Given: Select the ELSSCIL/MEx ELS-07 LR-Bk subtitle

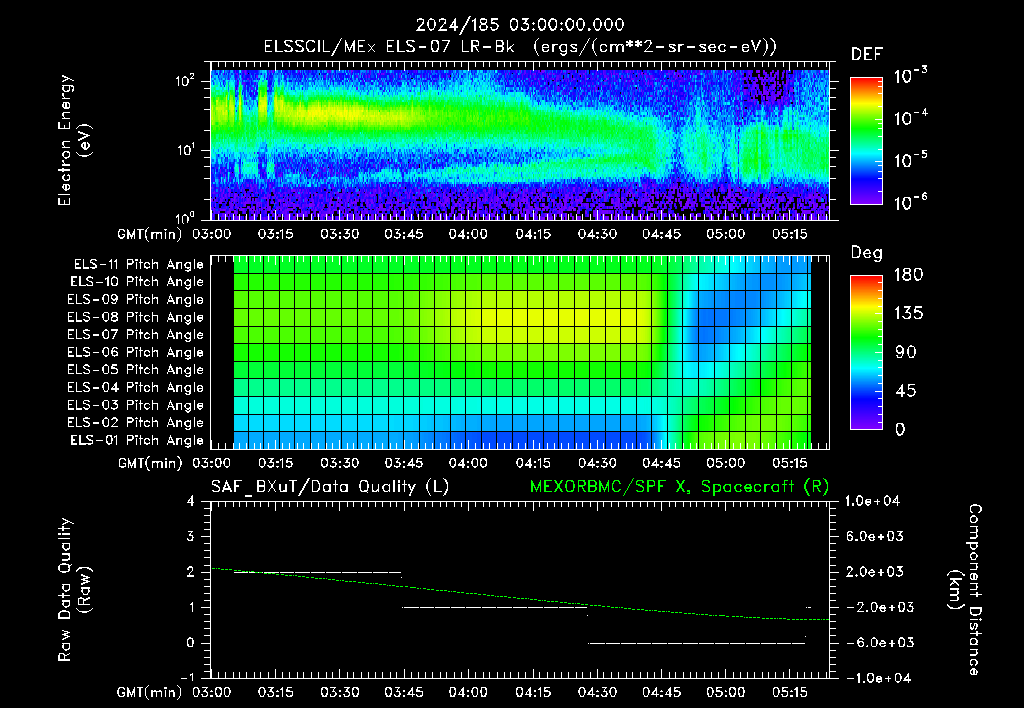Looking at the screenshot, I should 520,47.
